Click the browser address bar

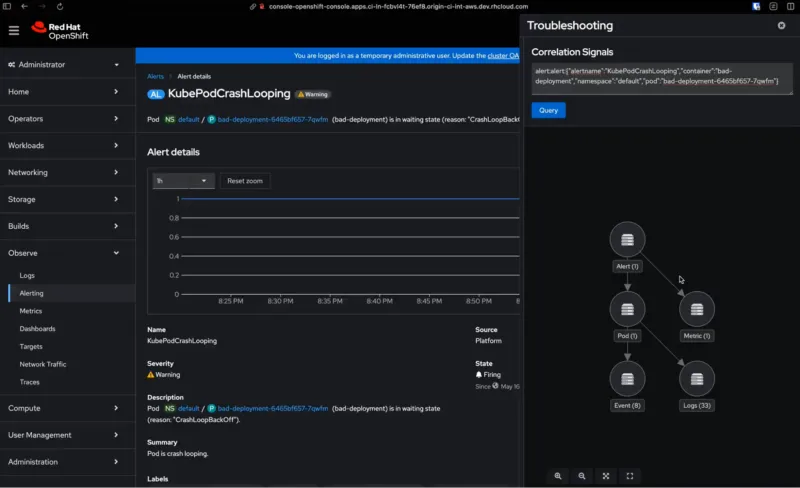pyautogui.click(x=398, y=7)
